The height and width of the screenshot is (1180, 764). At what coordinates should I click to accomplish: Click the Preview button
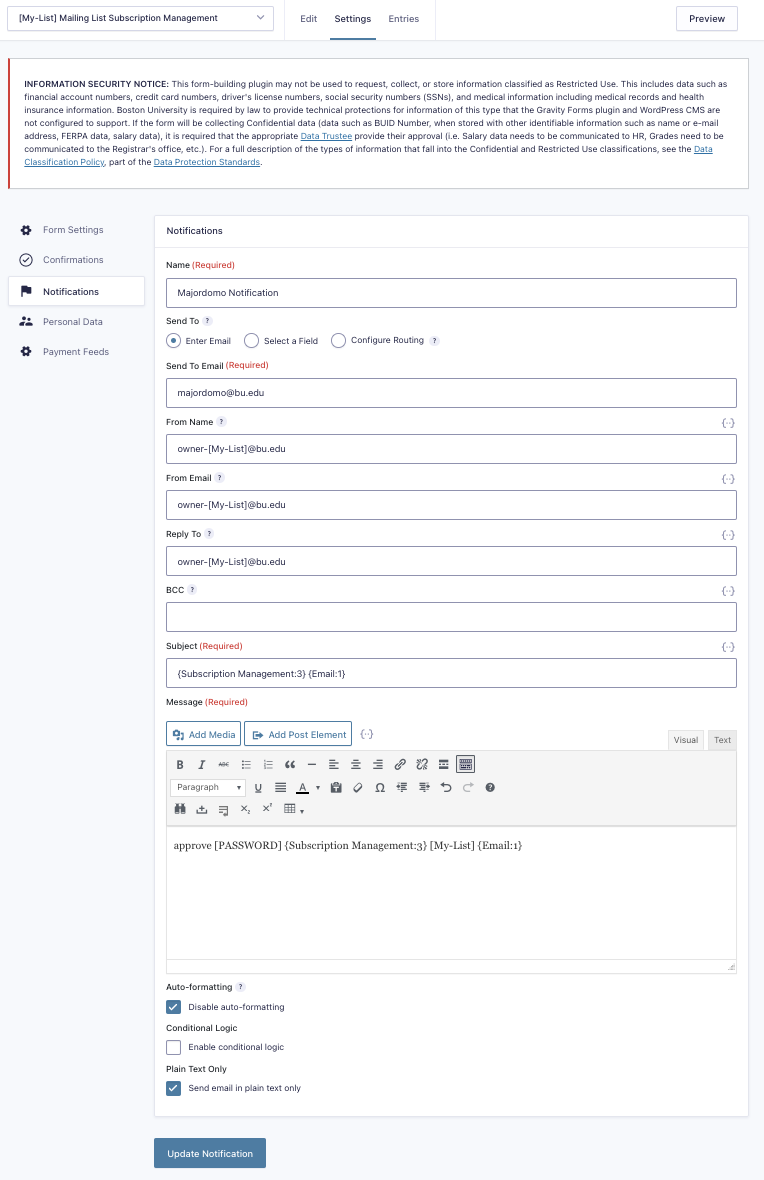pos(707,19)
